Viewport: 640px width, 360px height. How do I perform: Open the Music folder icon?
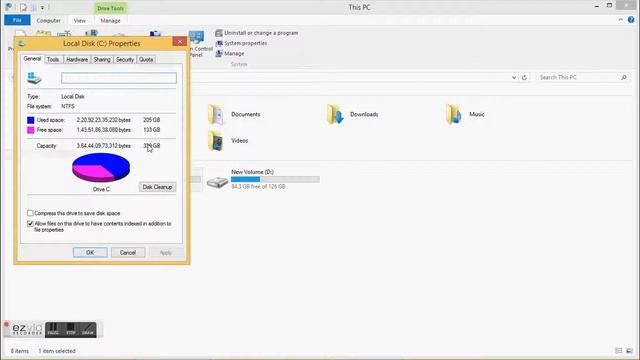click(454, 114)
